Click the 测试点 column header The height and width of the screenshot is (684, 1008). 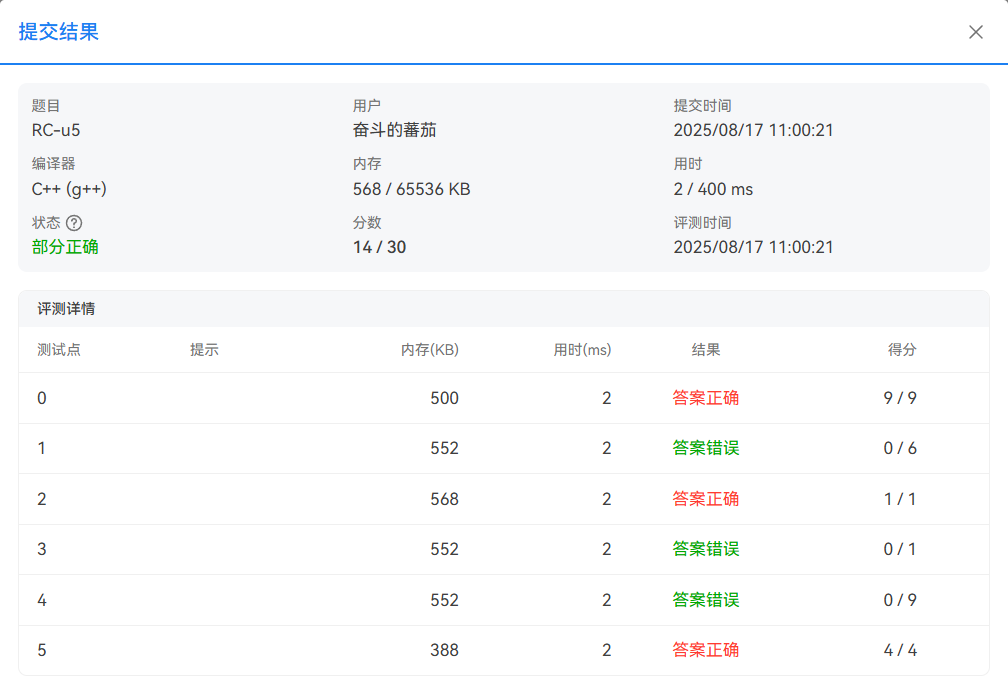pos(58,350)
